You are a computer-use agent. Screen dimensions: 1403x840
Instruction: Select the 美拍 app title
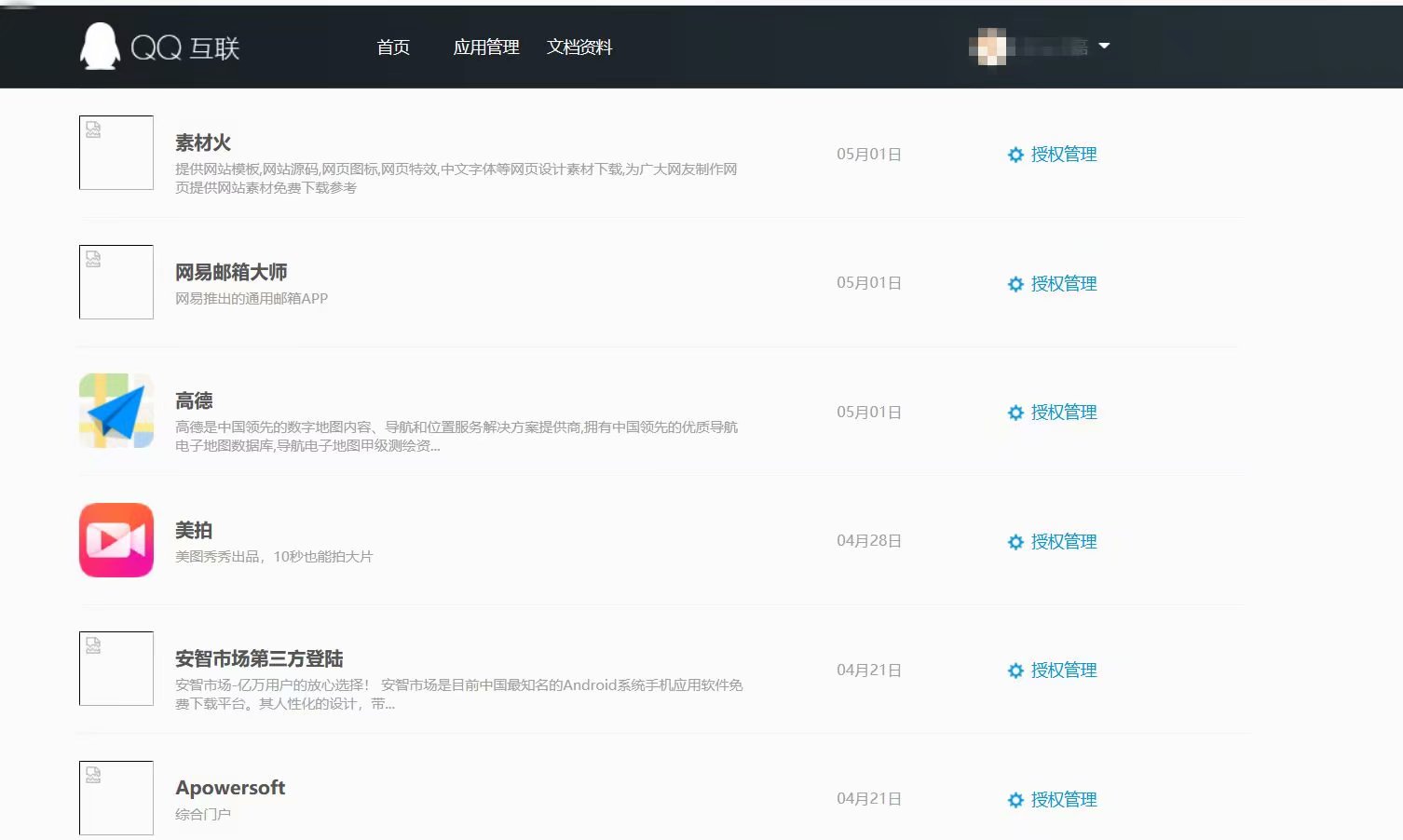click(x=194, y=530)
